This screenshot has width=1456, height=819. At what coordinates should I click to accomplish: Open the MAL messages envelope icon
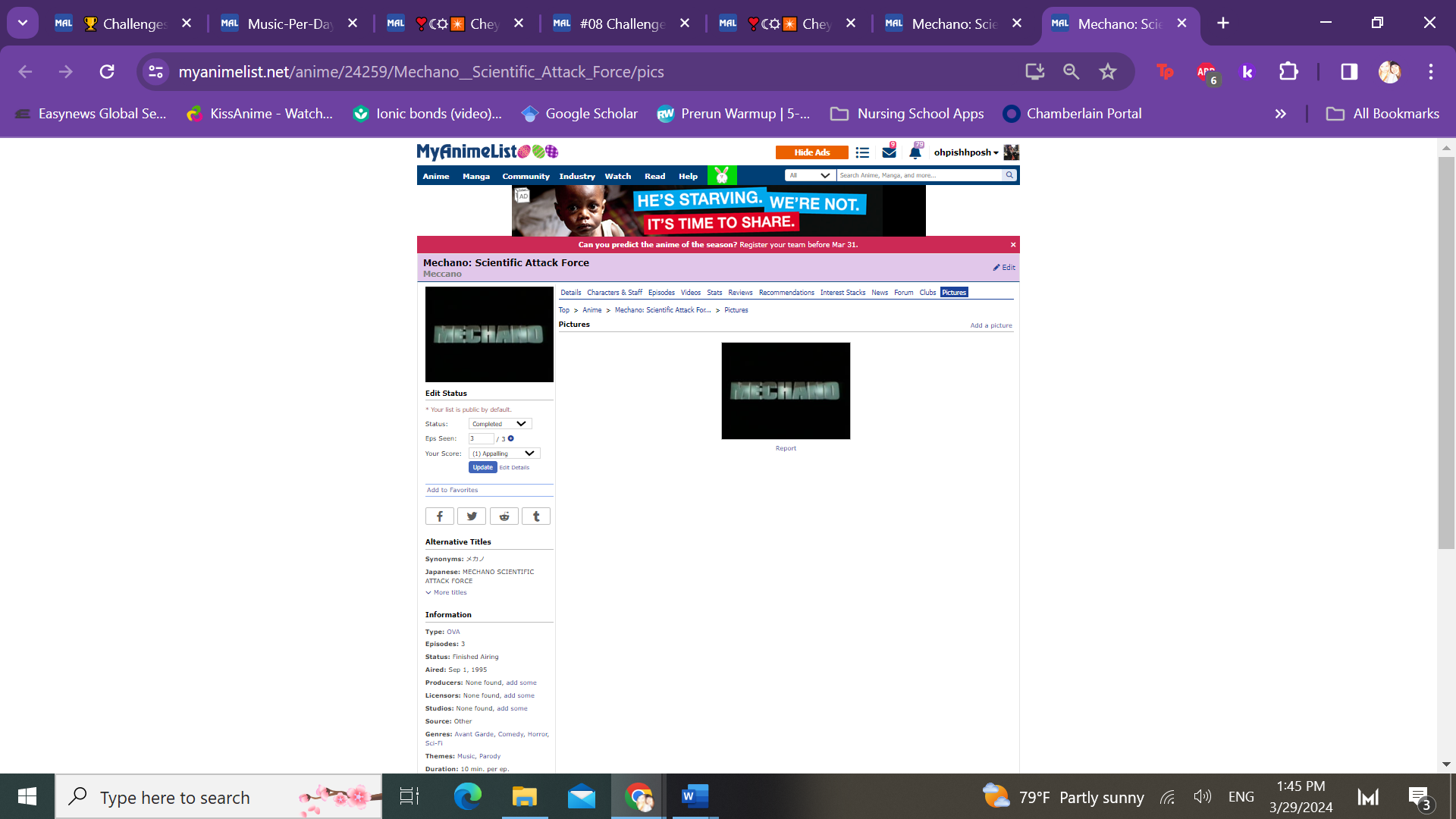click(x=889, y=152)
